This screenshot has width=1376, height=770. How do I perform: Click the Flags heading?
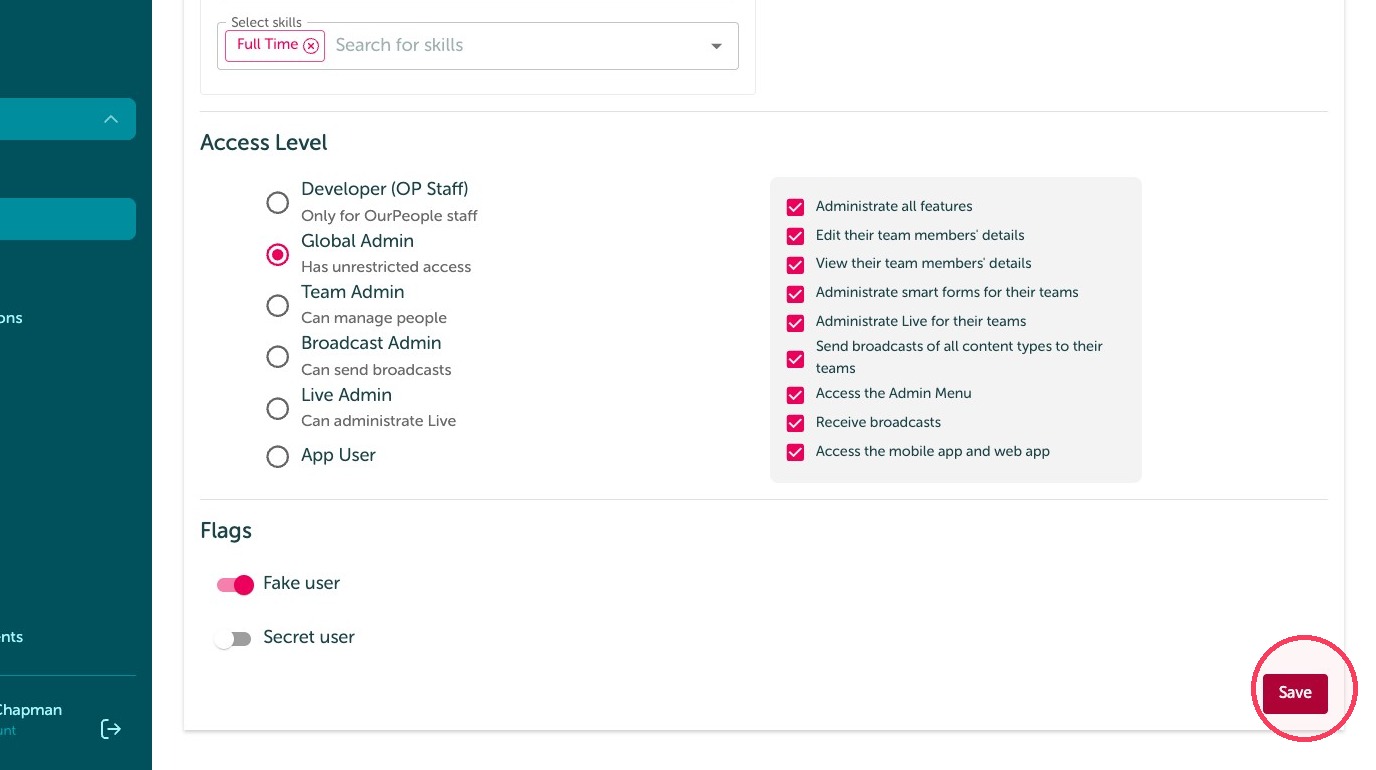click(226, 531)
